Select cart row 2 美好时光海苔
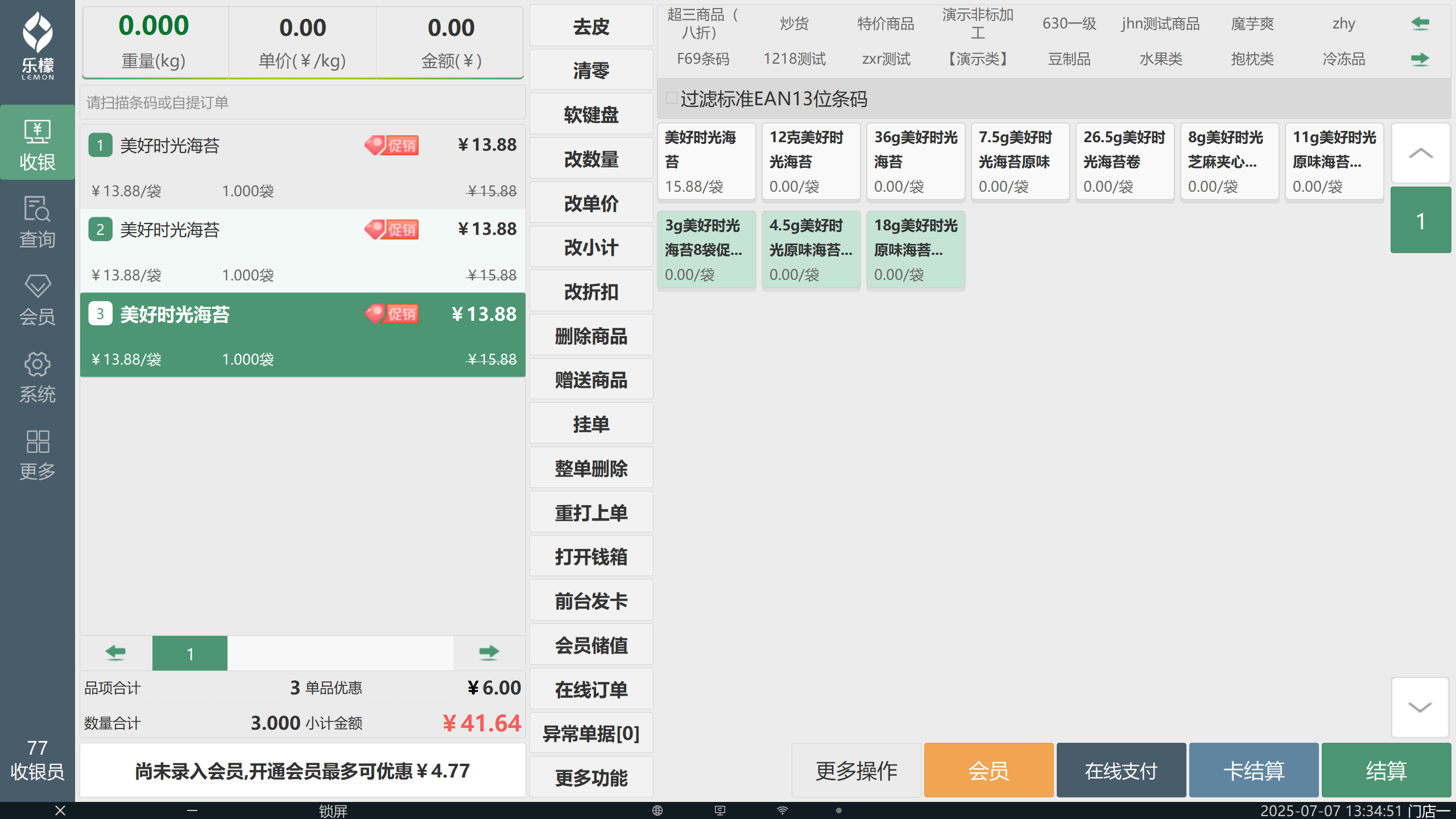This screenshot has height=819, width=1456. [x=303, y=251]
